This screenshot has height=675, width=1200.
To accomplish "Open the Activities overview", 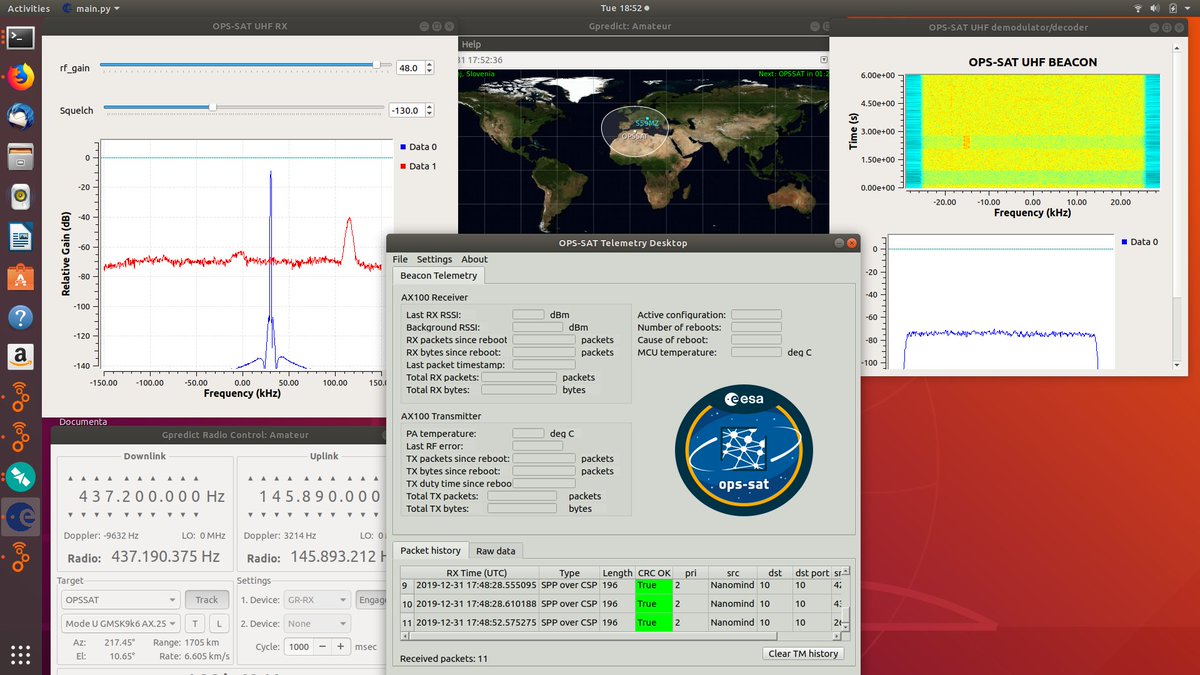I will [x=28, y=8].
